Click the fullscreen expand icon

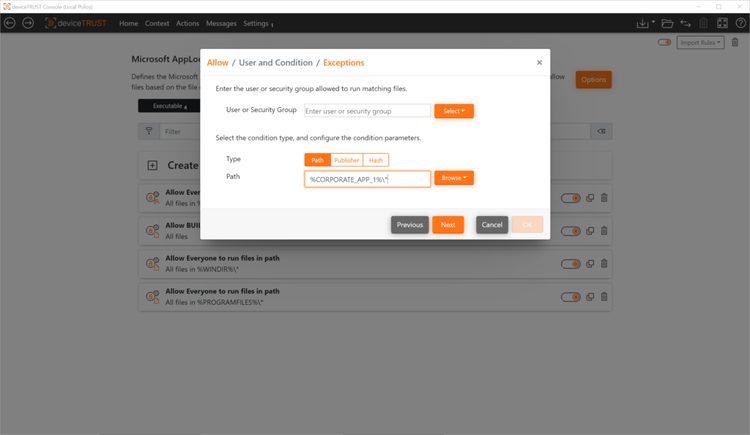[722, 23]
